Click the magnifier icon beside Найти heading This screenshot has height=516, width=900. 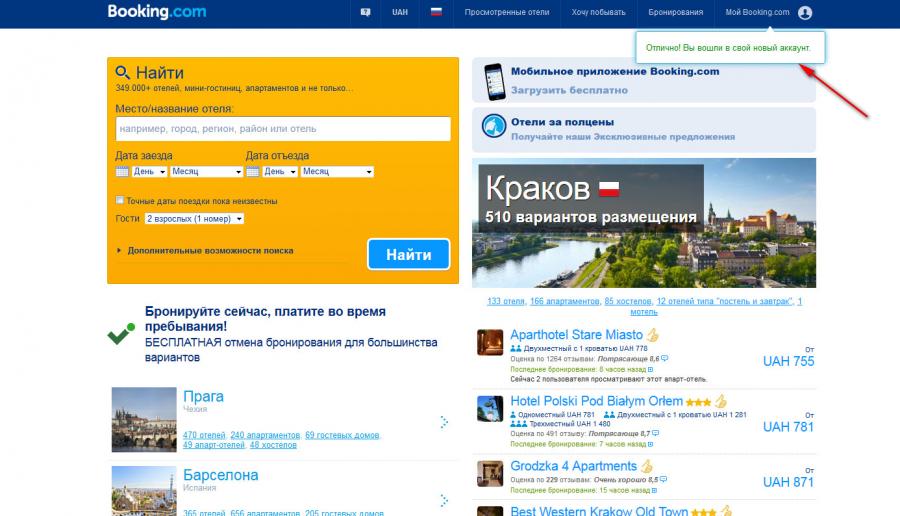point(122,72)
